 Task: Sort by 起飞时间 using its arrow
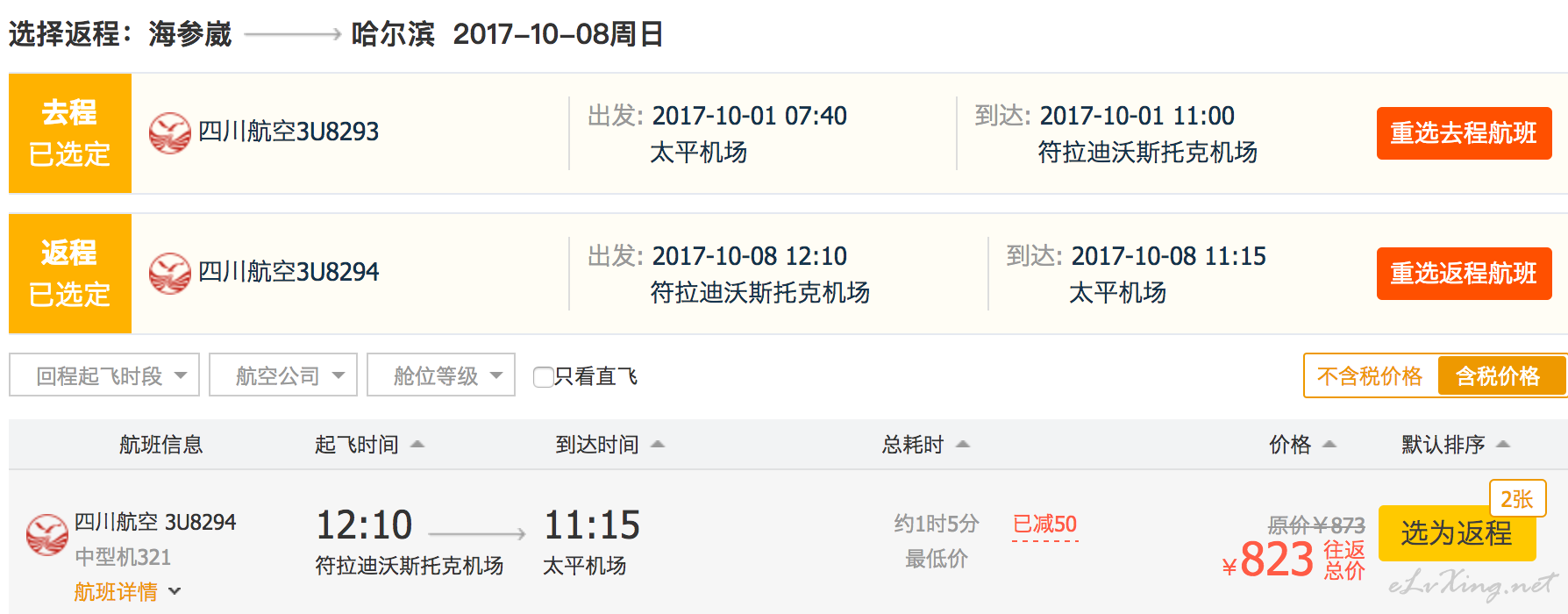click(x=417, y=445)
